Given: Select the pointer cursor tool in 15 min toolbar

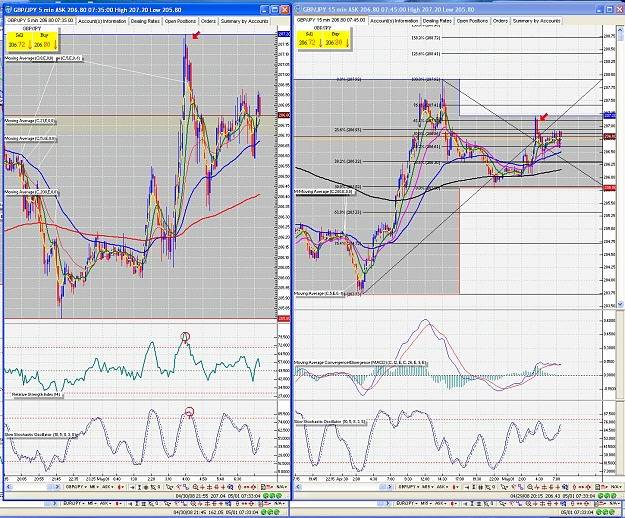Looking at the screenshot, I should click(x=504, y=487).
